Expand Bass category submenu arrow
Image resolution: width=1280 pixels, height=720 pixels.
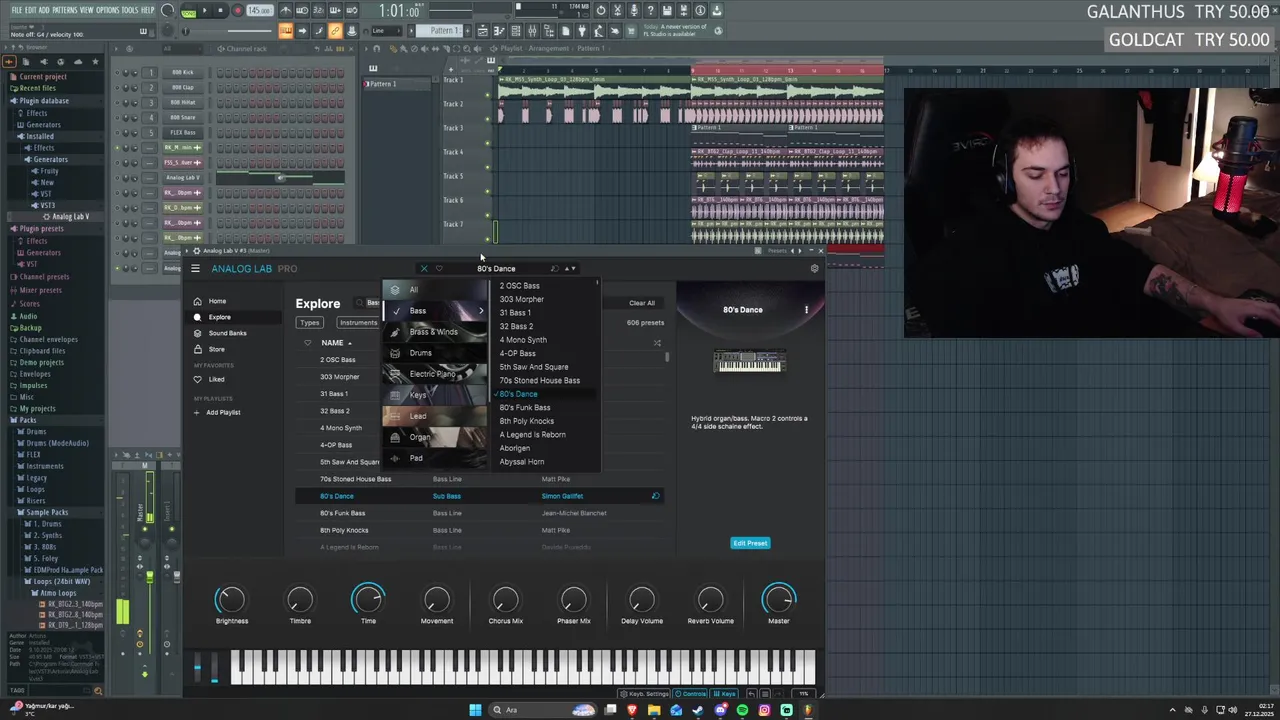pyautogui.click(x=481, y=311)
